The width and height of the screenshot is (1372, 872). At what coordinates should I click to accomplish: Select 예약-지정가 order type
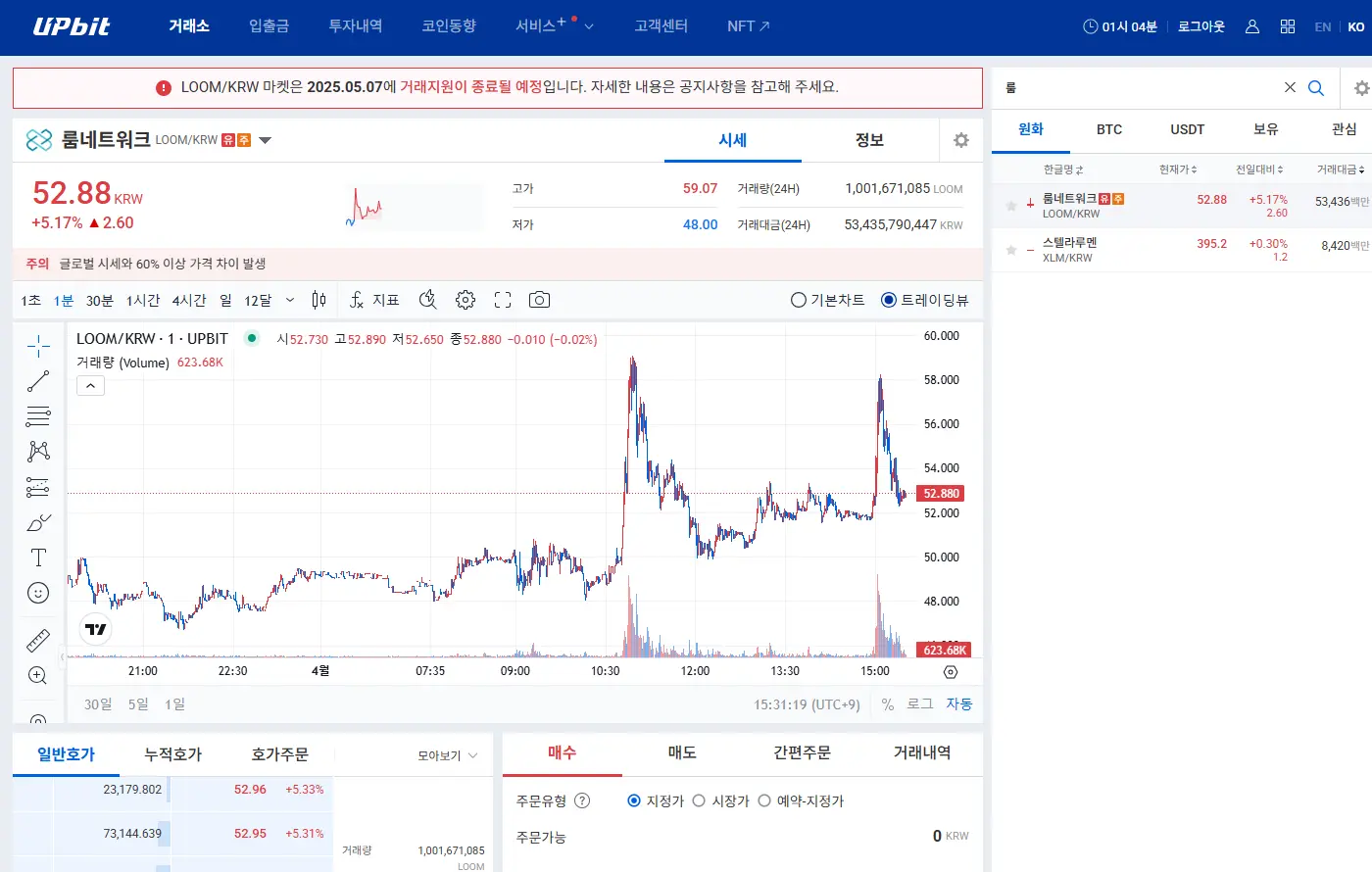(764, 800)
